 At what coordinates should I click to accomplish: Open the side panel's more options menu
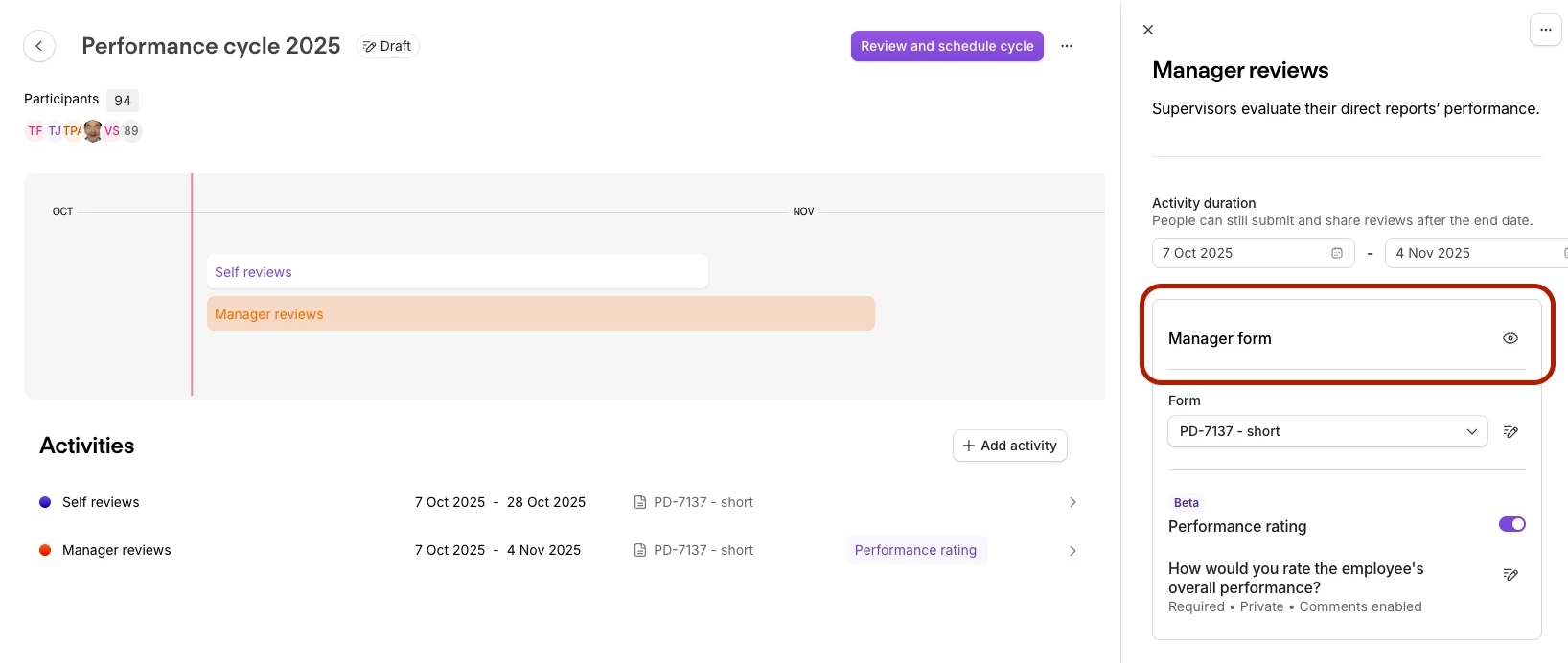click(x=1545, y=30)
